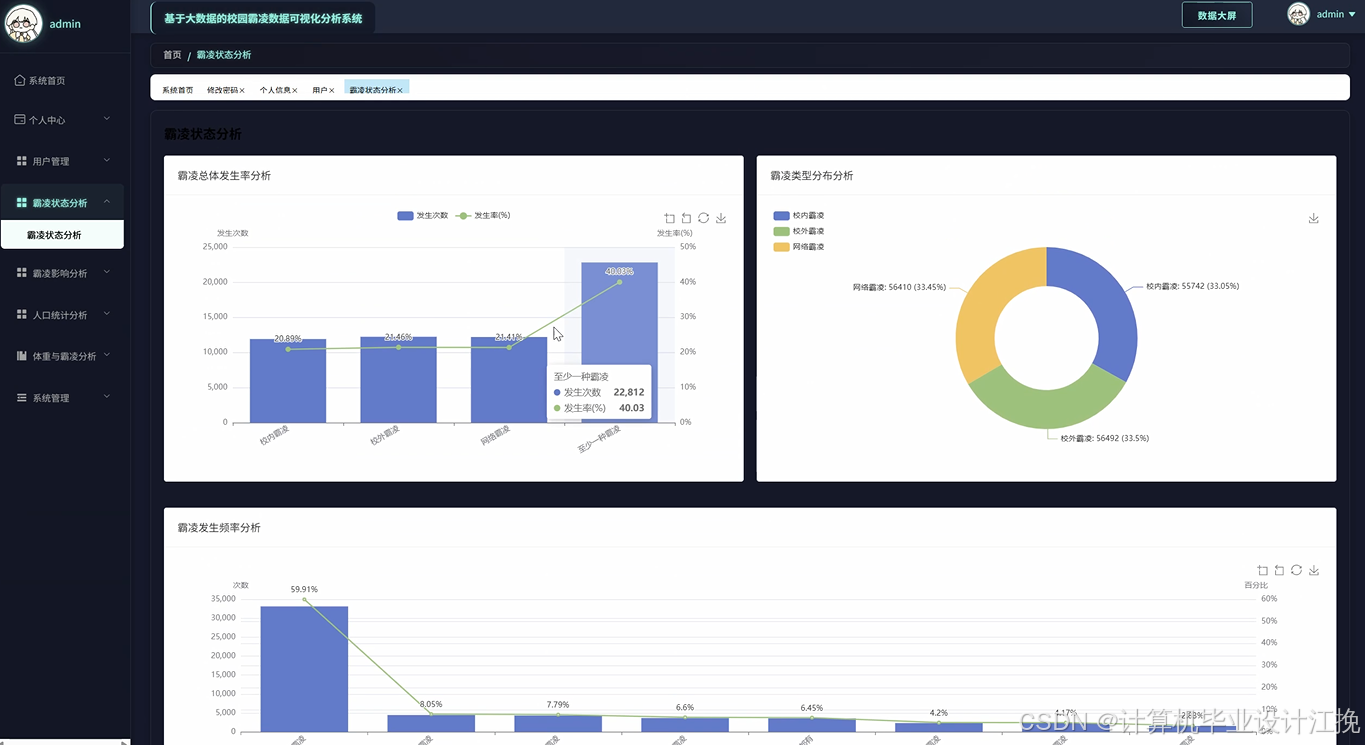Screen dimensions: 1365x745
Task: Switch to the 用户 tab
Action: (320, 90)
